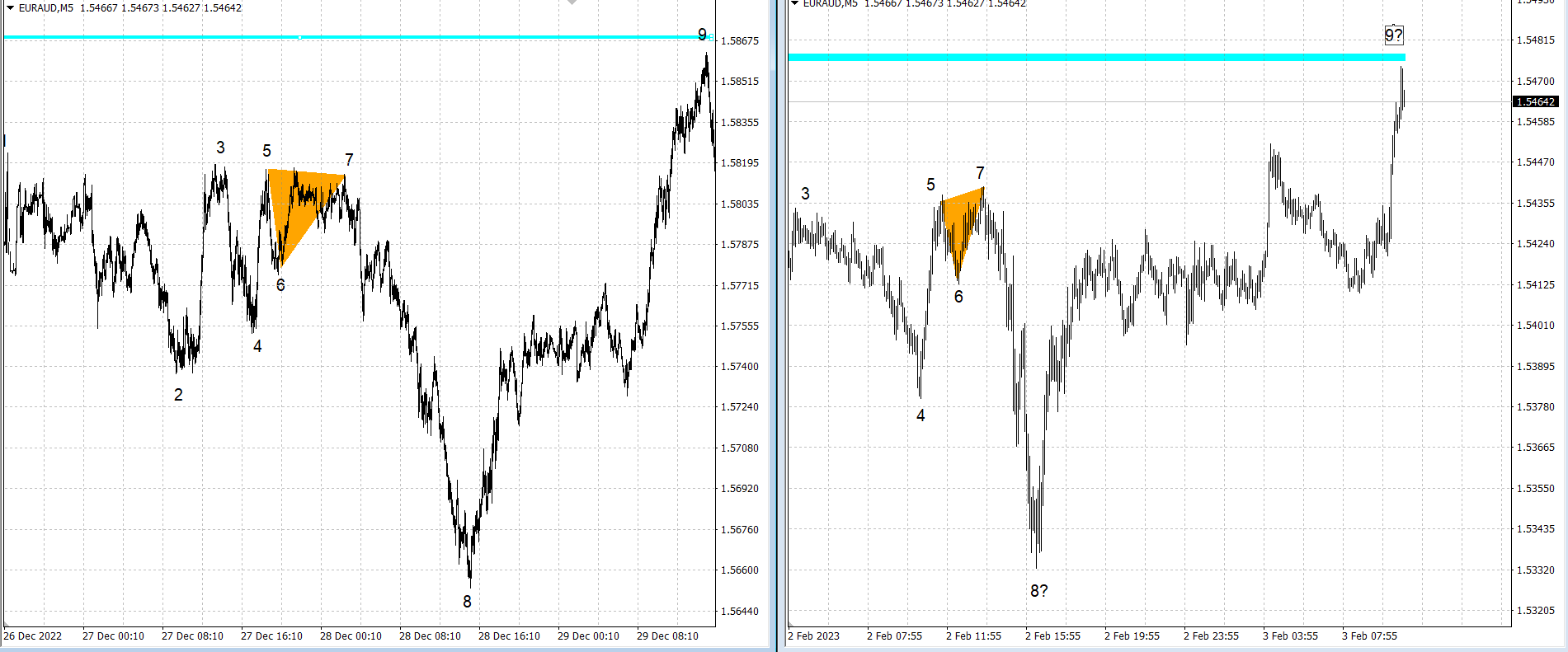This screenshot has width=1568, height=652.
Task: Click price level 1.53320 on right axis
Action: coord(1536,570)
